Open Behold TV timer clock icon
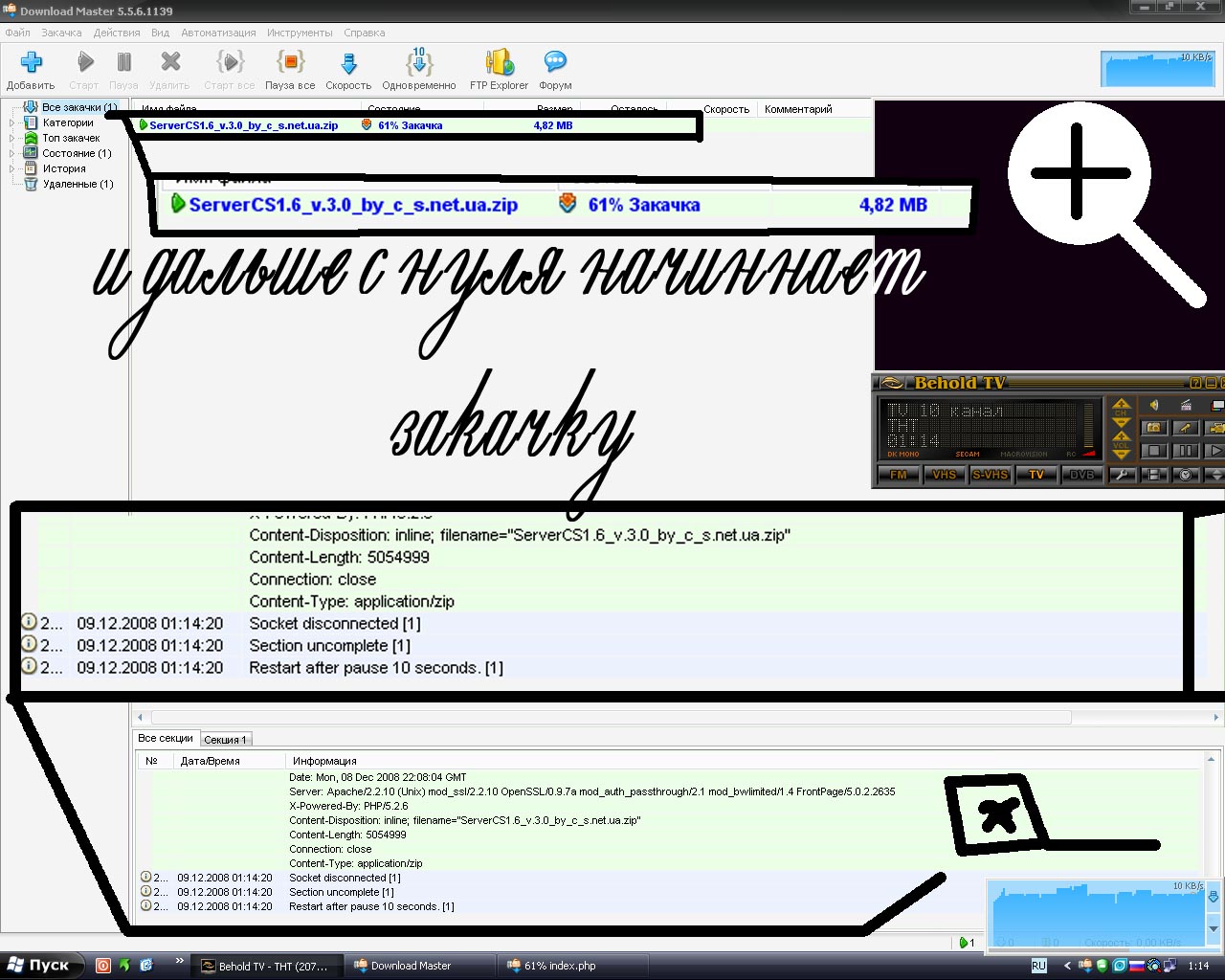 pyautogui.click(x=1185, y=475)
